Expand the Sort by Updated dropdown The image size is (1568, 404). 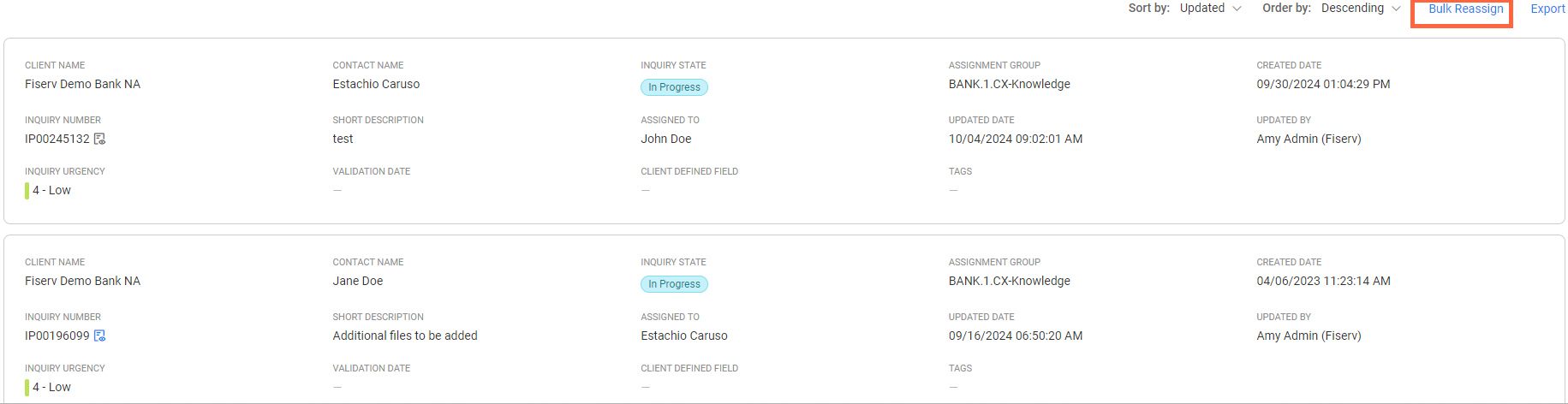1210,9
